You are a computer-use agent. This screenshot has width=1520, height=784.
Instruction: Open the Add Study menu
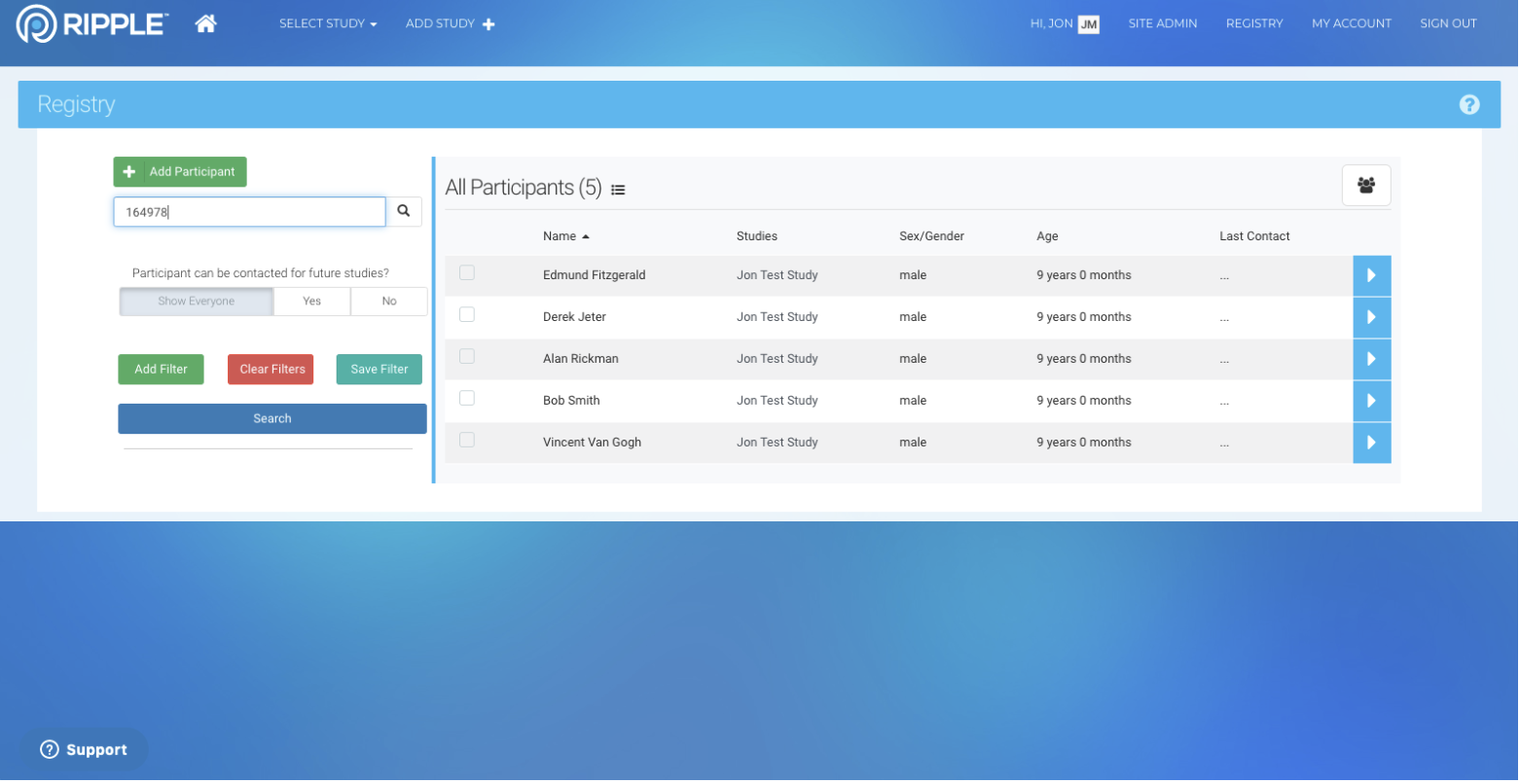tap(450, 23)
